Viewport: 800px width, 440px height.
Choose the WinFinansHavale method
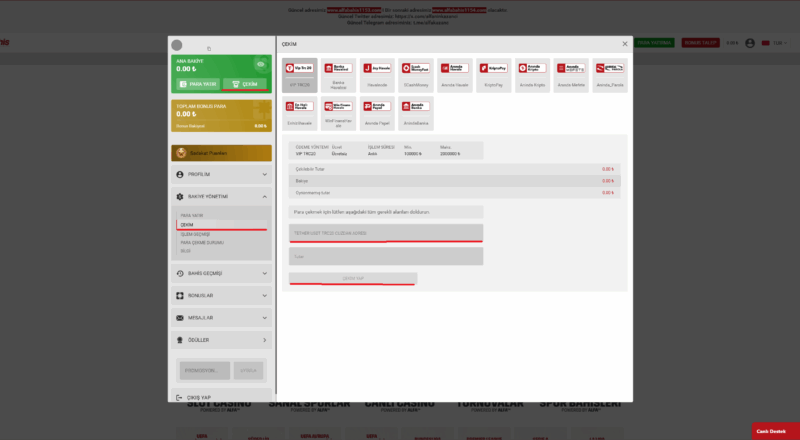click(x=338, y=113)
